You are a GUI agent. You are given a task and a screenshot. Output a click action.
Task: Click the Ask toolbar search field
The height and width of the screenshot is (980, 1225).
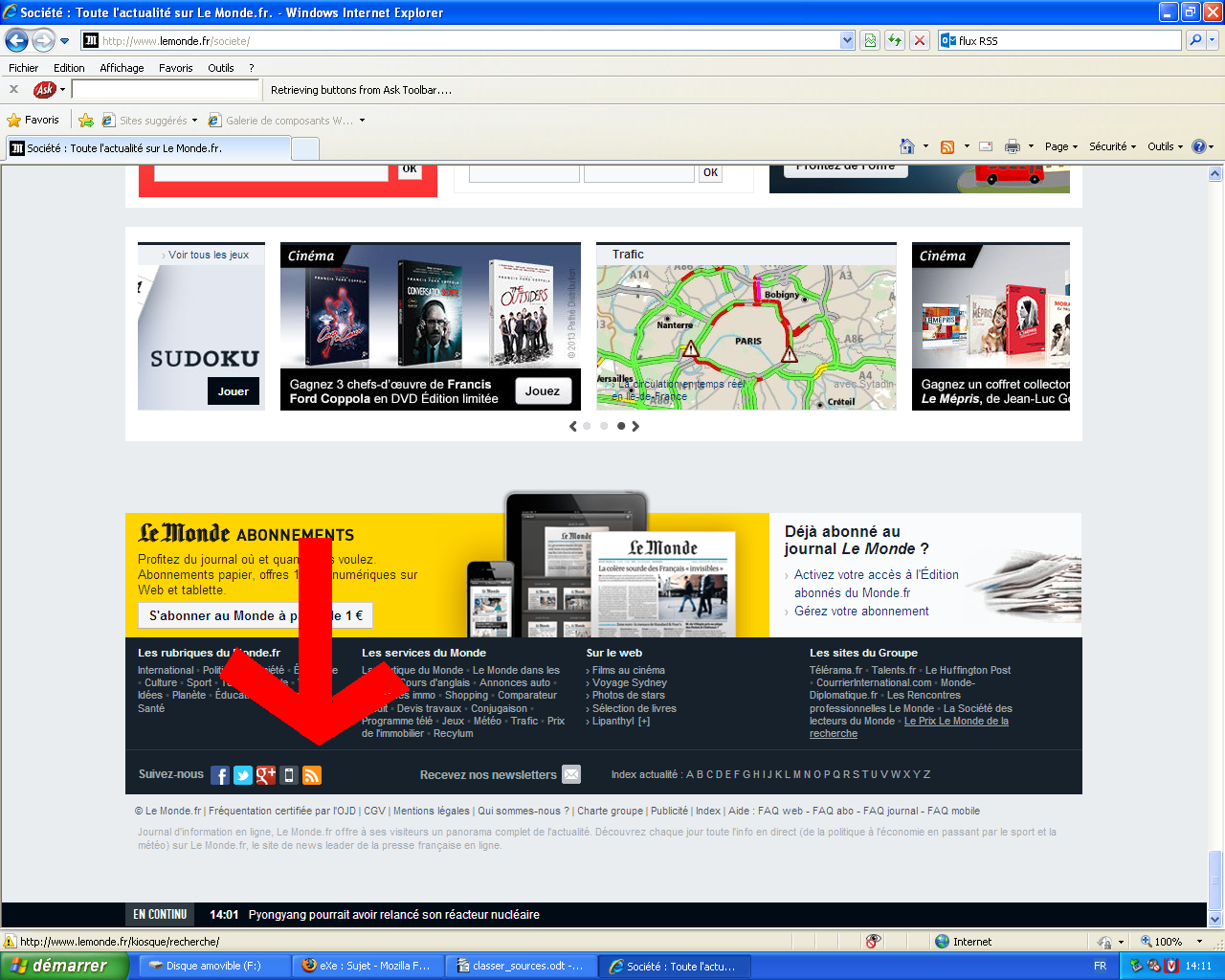coord(166,89)
